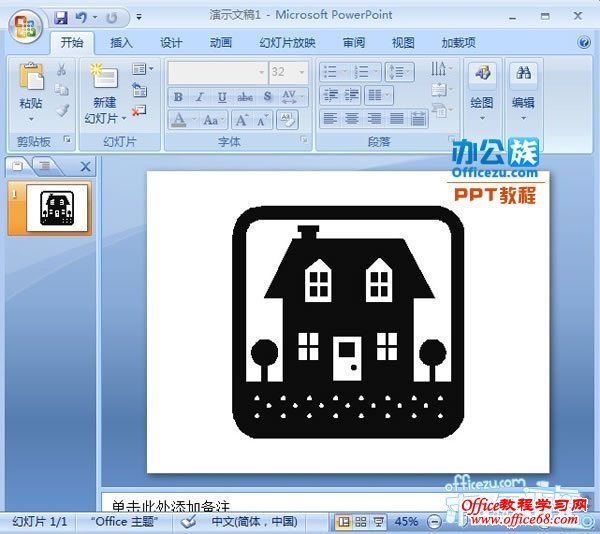Screen dimensions: 600x534
Task: Cut selection with scissors icon
Action: coord(61,70)
